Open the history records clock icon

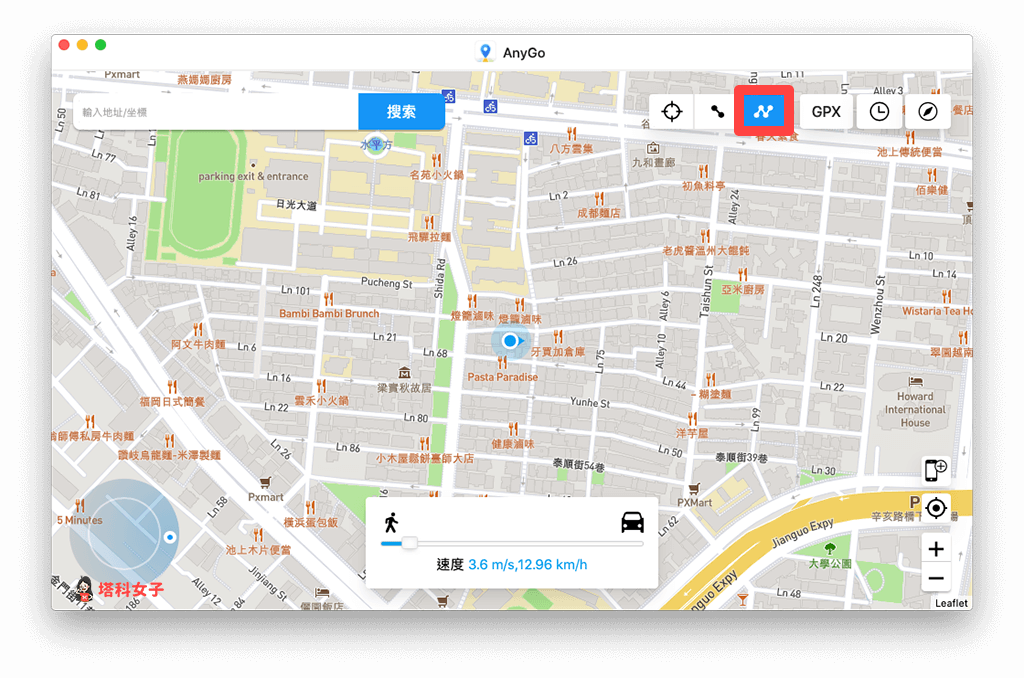pos(878,112)
